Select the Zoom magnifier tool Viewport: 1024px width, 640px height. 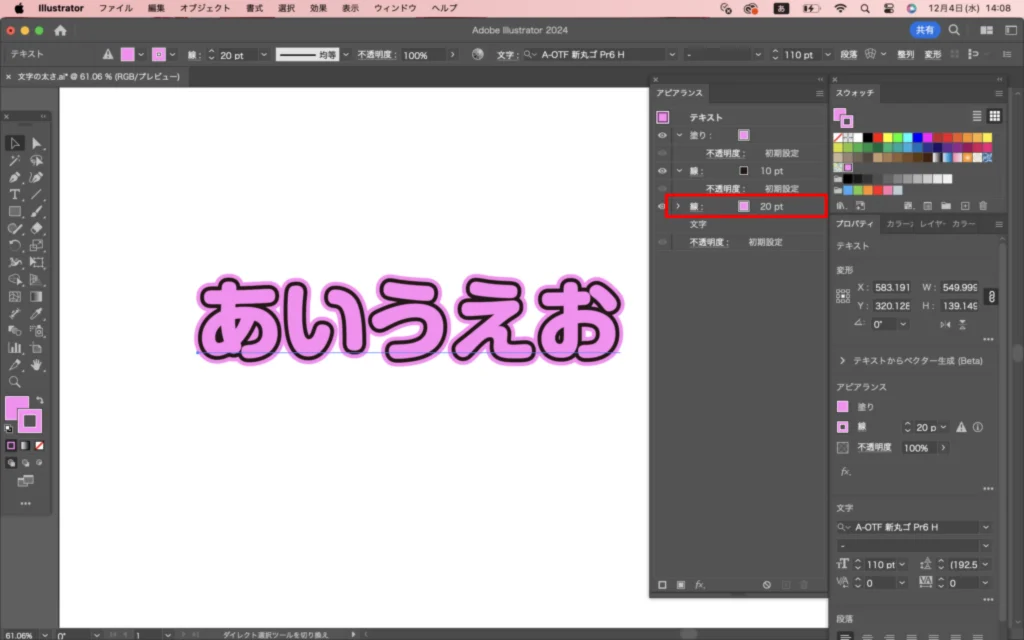point(15,382)
